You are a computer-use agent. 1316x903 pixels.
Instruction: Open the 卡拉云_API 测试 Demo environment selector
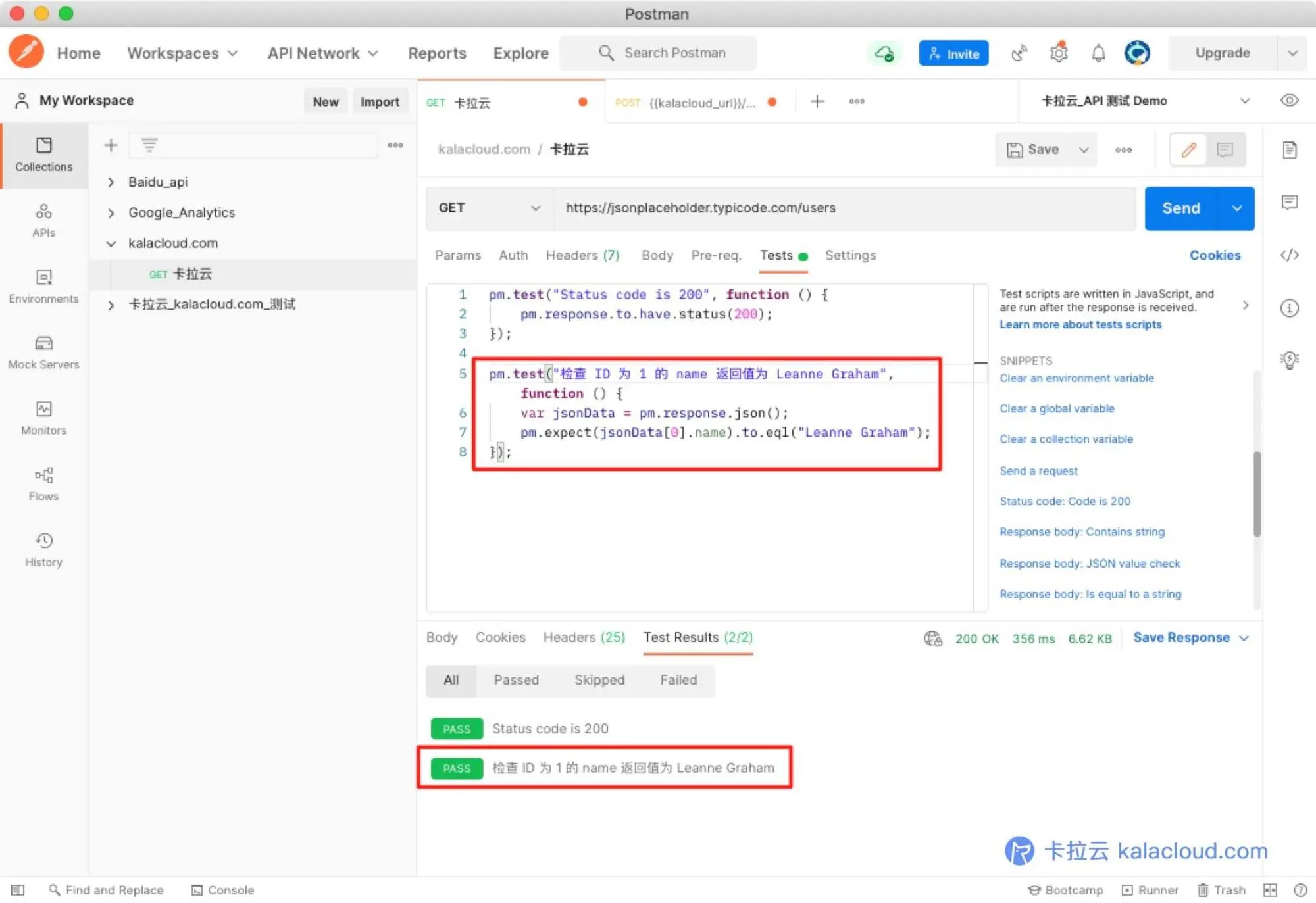pos(1145,101)
